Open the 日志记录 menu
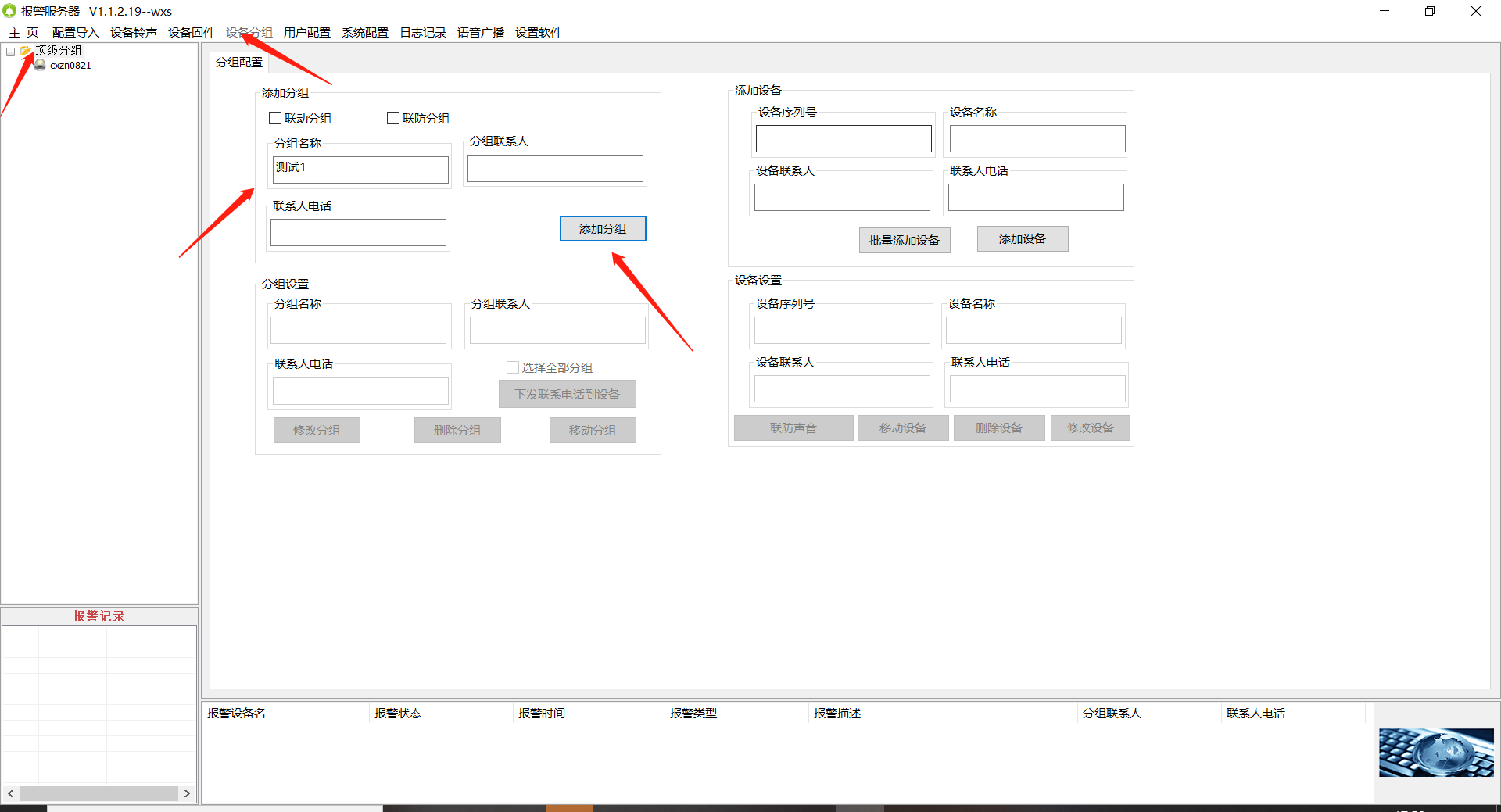 (423, 32)
